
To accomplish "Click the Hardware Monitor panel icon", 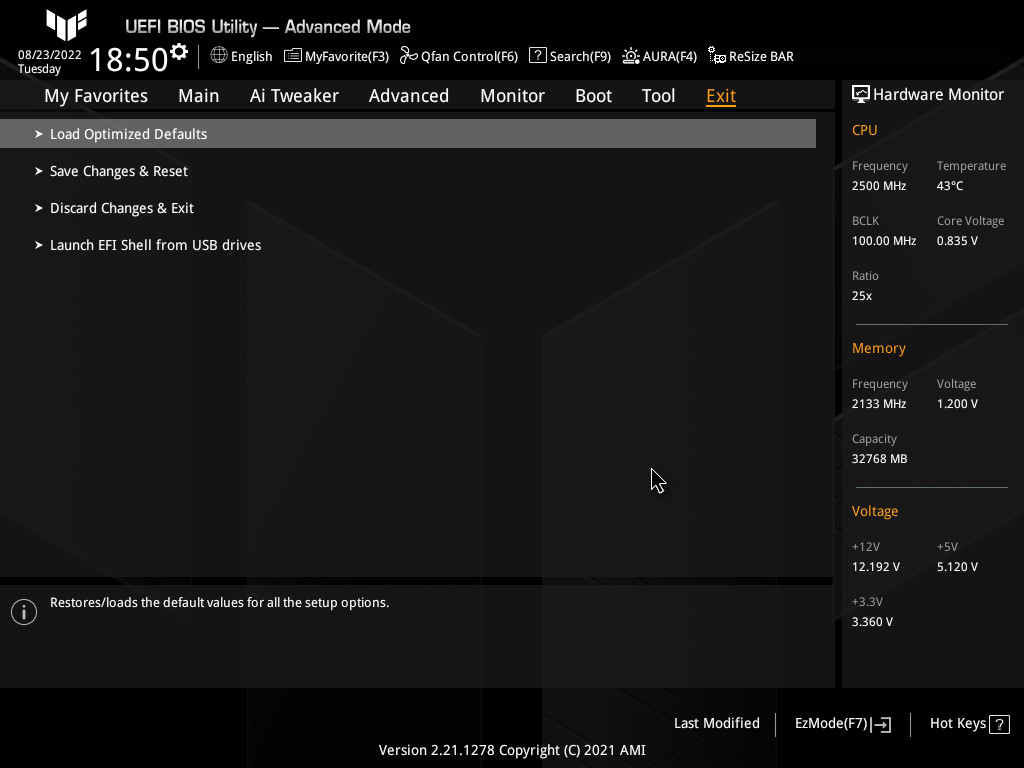I will click(861, 93).
